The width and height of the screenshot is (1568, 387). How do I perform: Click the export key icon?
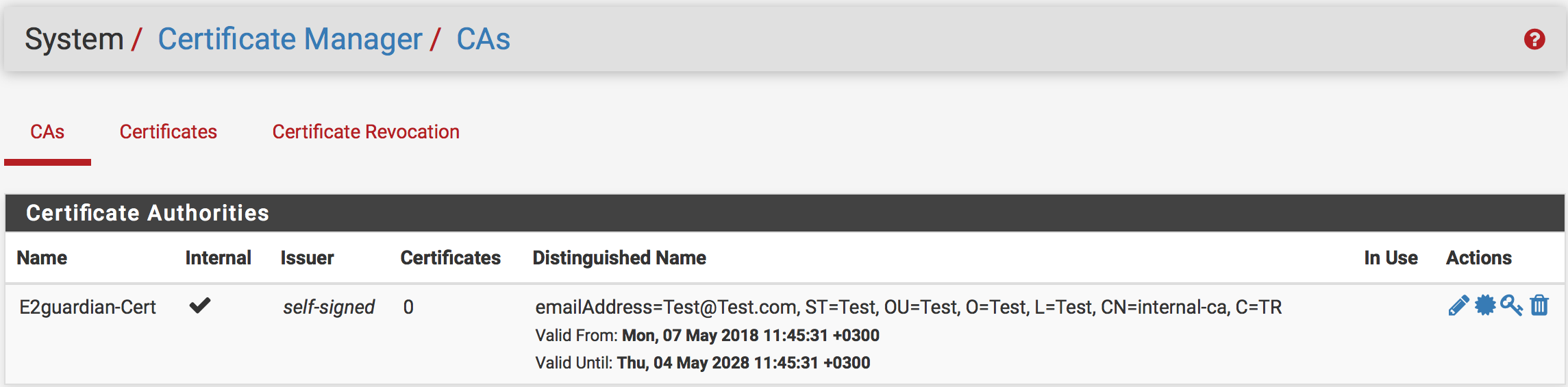tap(1511, 305)
